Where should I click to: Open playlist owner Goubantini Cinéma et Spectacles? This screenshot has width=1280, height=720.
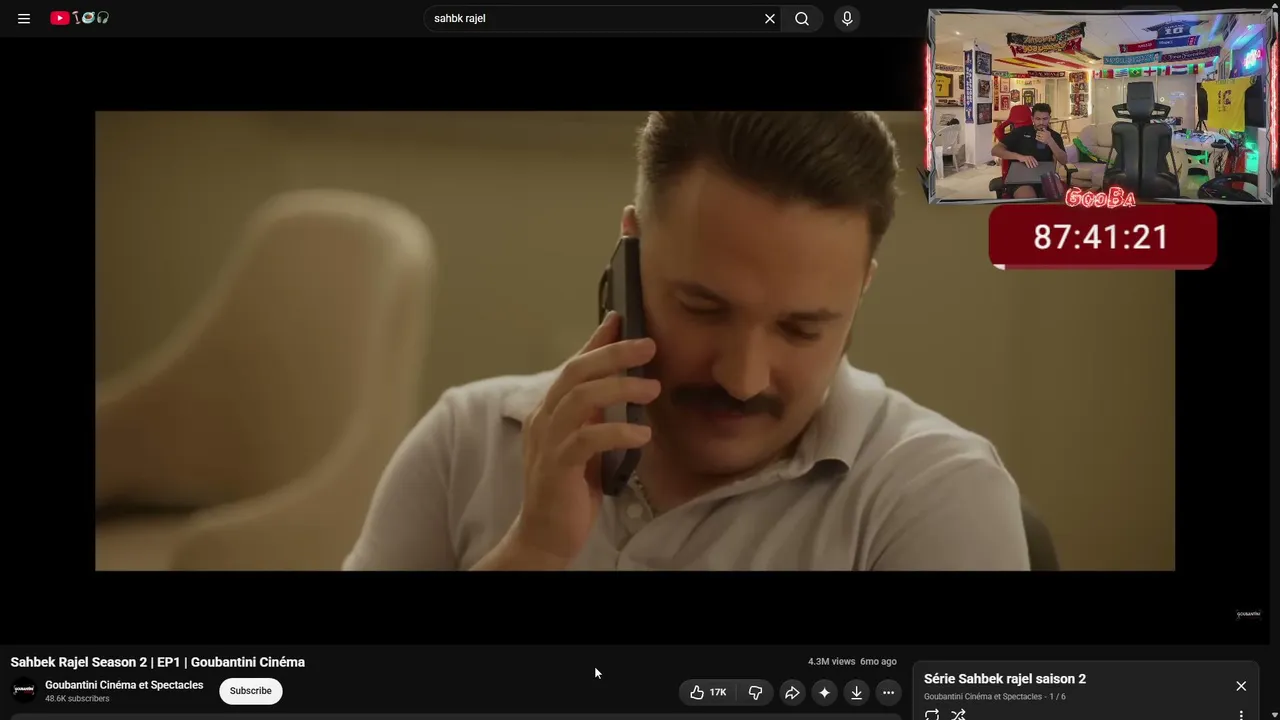(x=983, y=697)
